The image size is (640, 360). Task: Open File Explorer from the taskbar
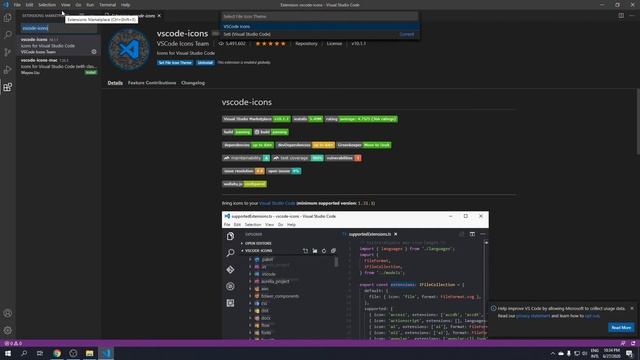pos(89,353)
